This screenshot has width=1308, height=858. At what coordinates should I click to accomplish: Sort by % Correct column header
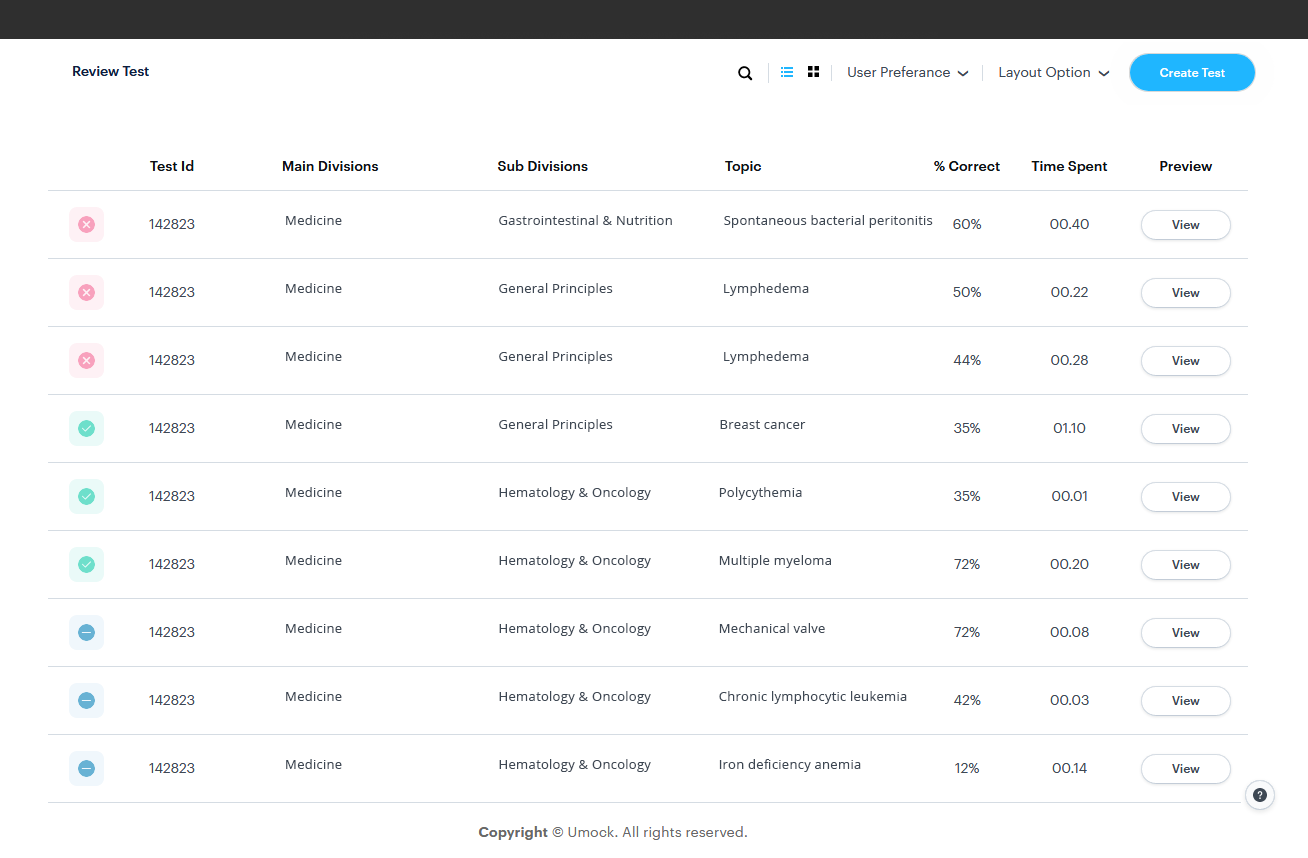[x=967, y=167]
